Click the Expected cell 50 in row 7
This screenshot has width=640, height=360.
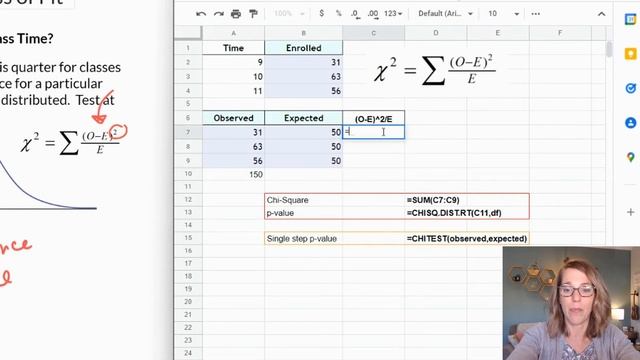[x=304, y=132]
